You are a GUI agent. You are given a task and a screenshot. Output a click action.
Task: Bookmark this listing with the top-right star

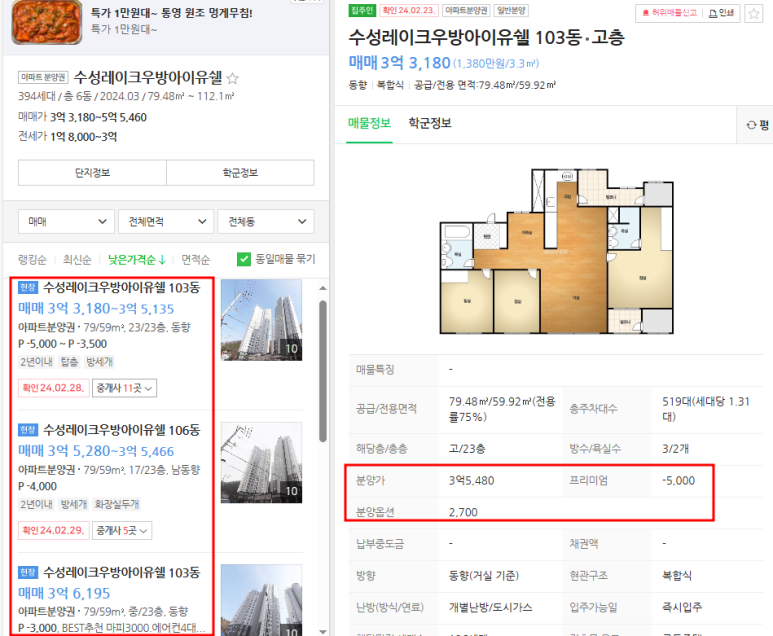pyautogui.click(x=753, y=13)
